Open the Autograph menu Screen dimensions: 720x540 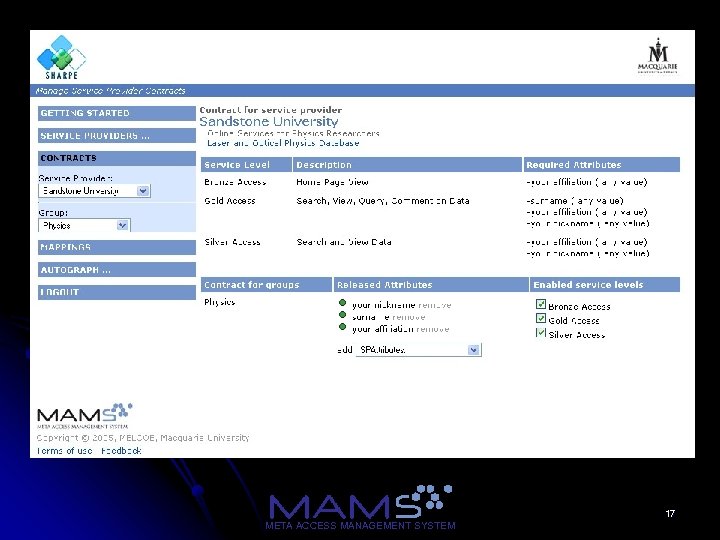coord(117,270)
